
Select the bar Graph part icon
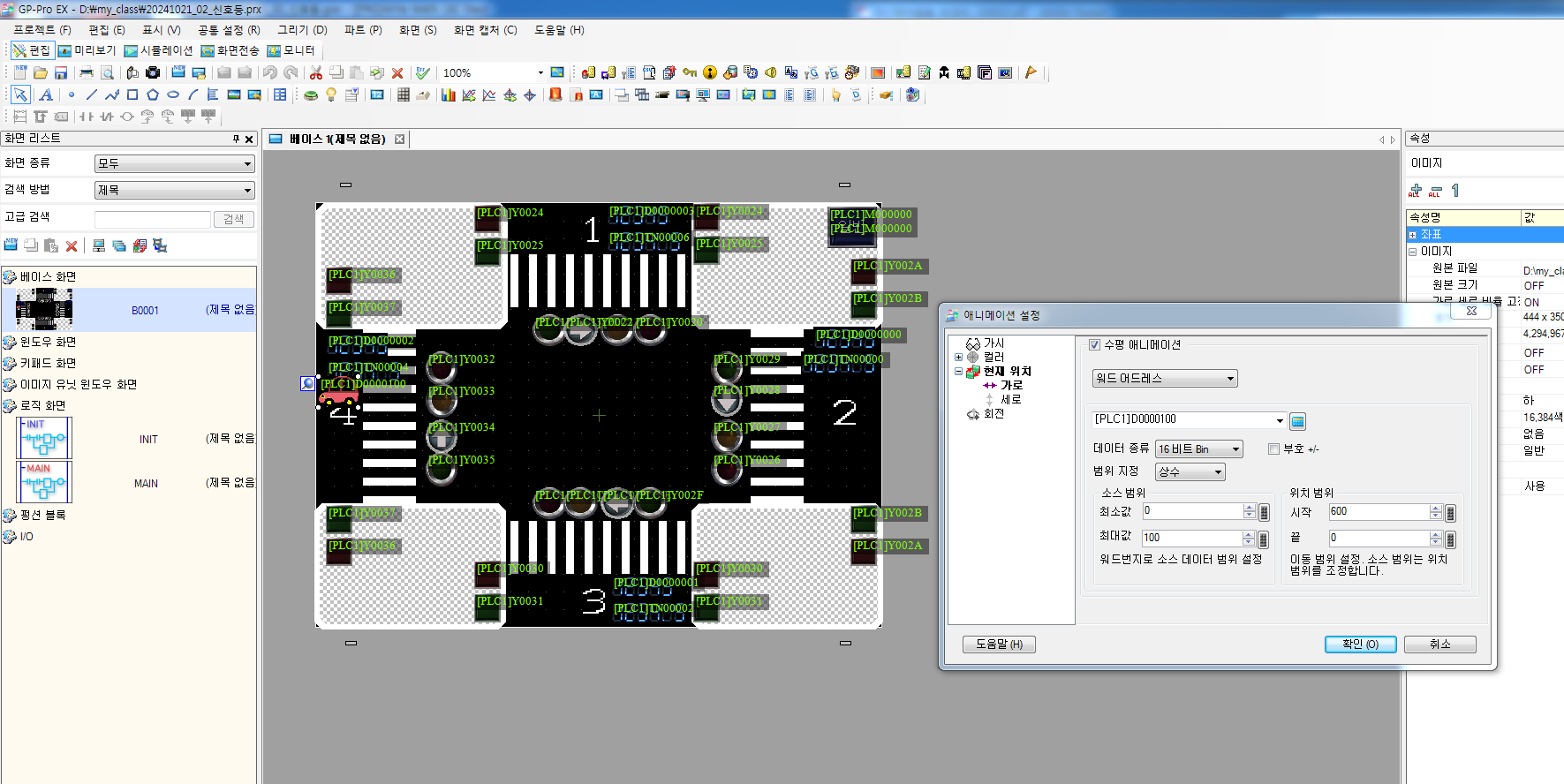(449, 94)
